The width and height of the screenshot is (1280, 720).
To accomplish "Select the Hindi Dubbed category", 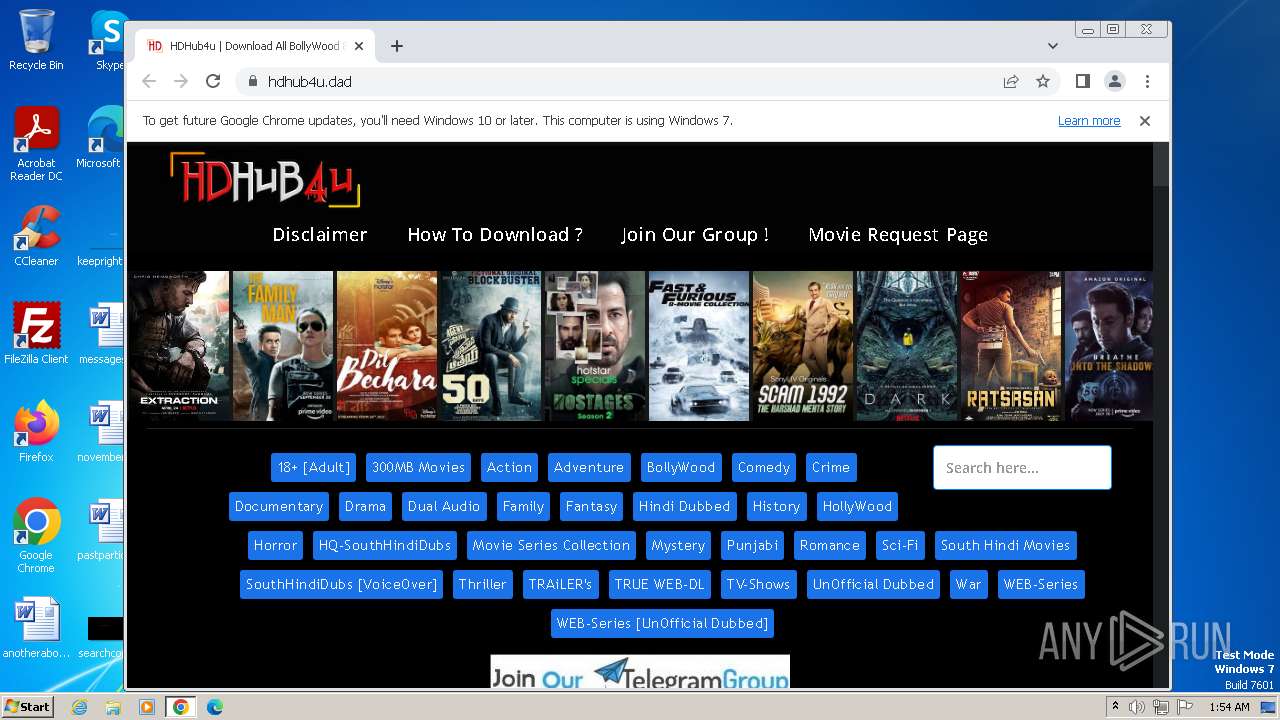I will (x=685, y=506).
